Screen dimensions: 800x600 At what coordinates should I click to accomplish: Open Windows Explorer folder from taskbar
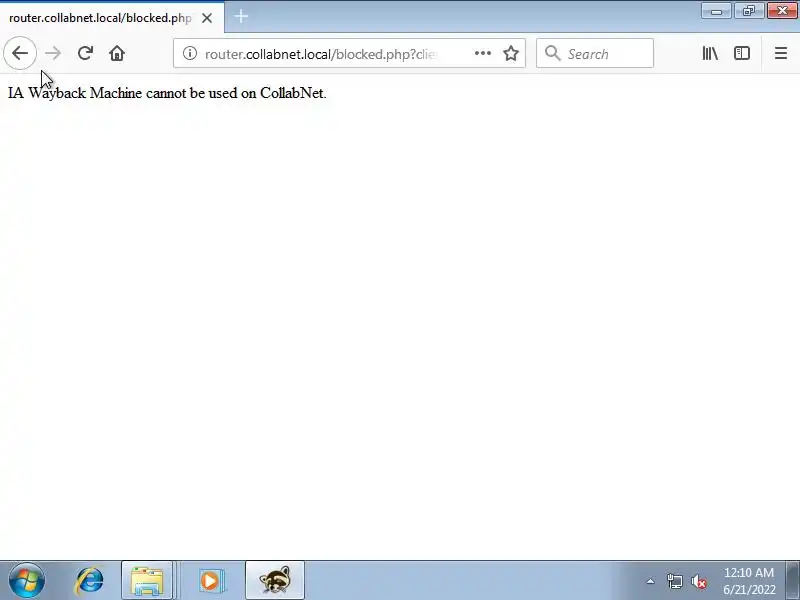(147, 581)
